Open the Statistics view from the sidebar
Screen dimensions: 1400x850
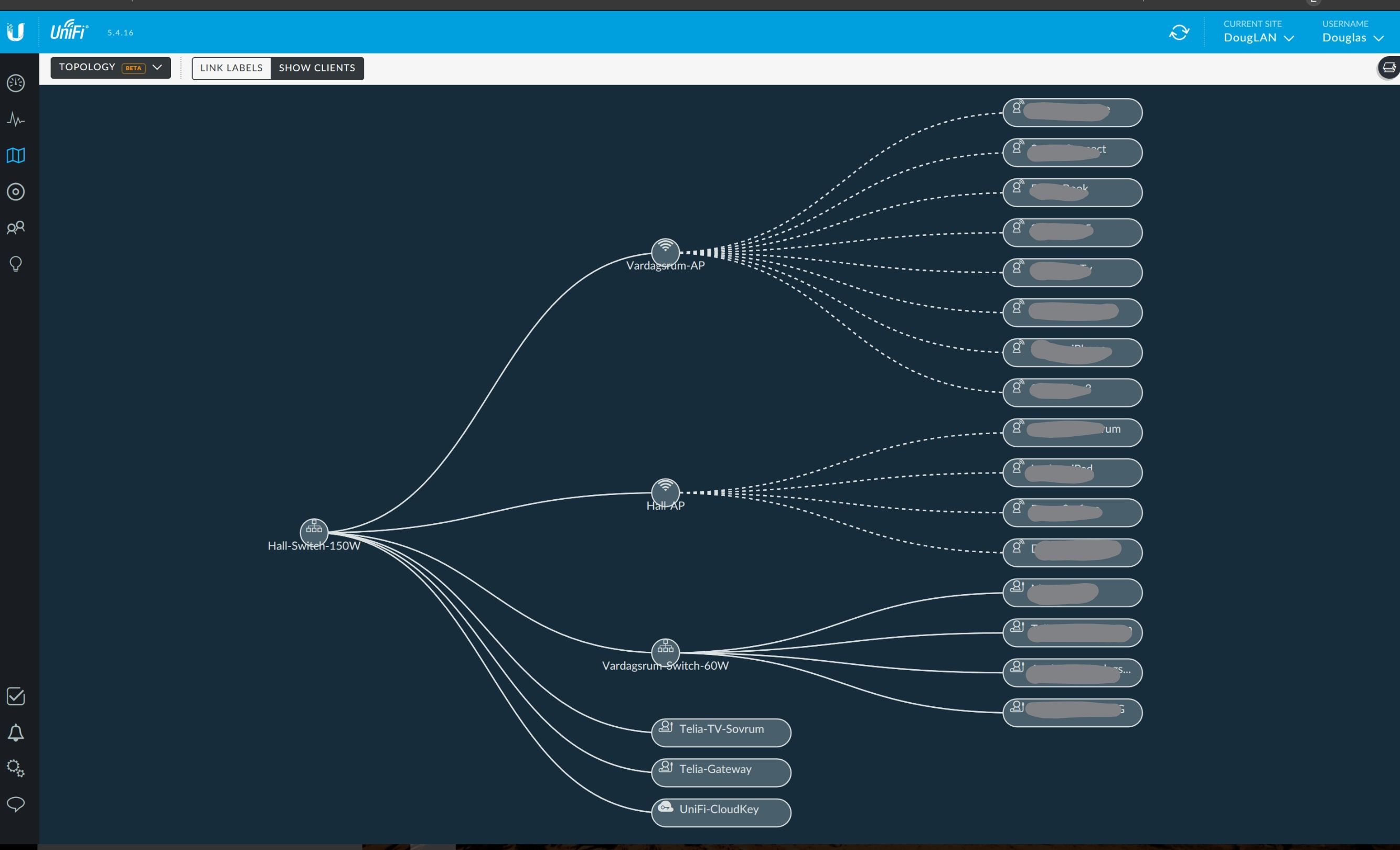tap(15, 120)
